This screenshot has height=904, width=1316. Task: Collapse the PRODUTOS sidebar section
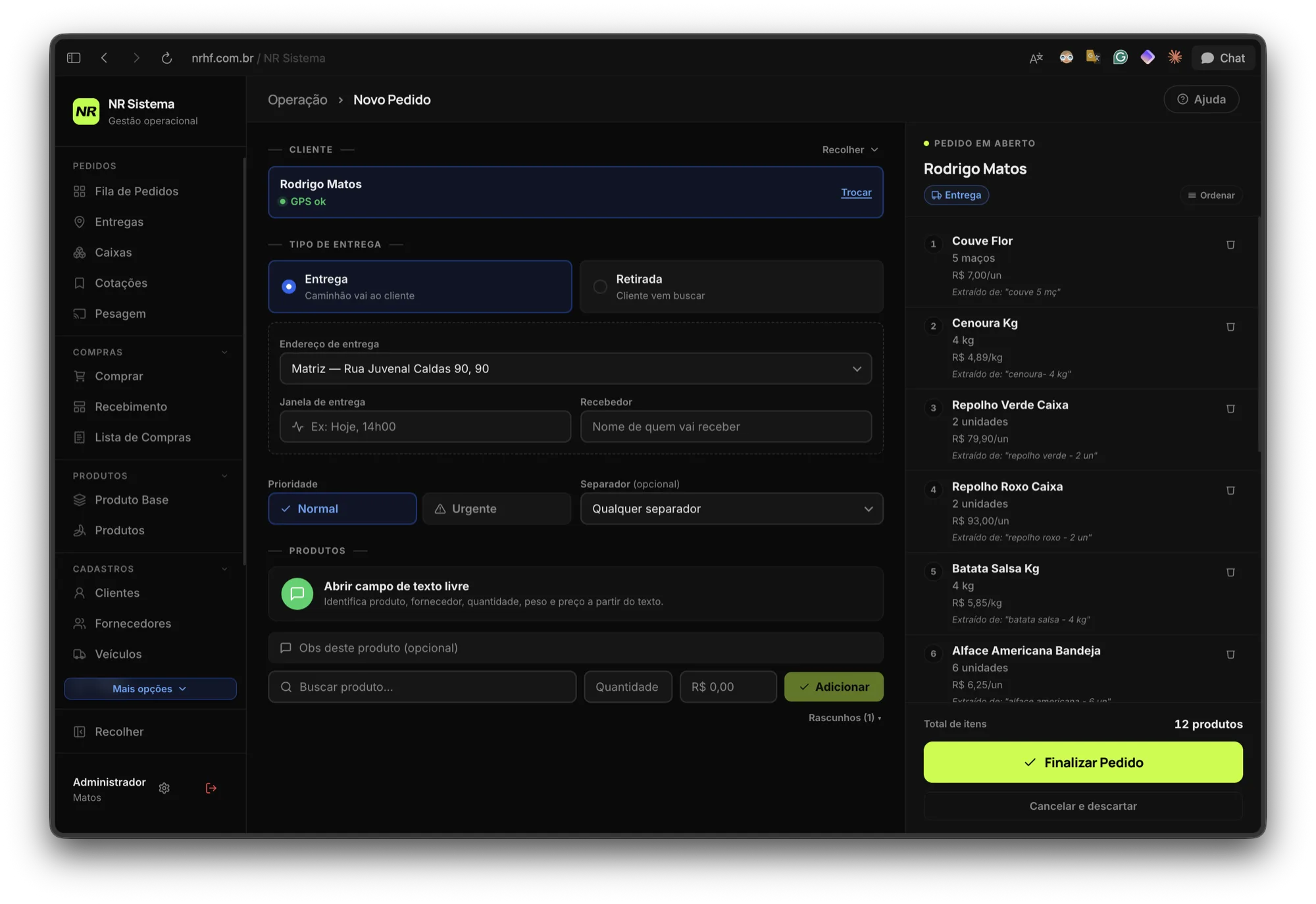pyautogui.click(x=224, y=476)
